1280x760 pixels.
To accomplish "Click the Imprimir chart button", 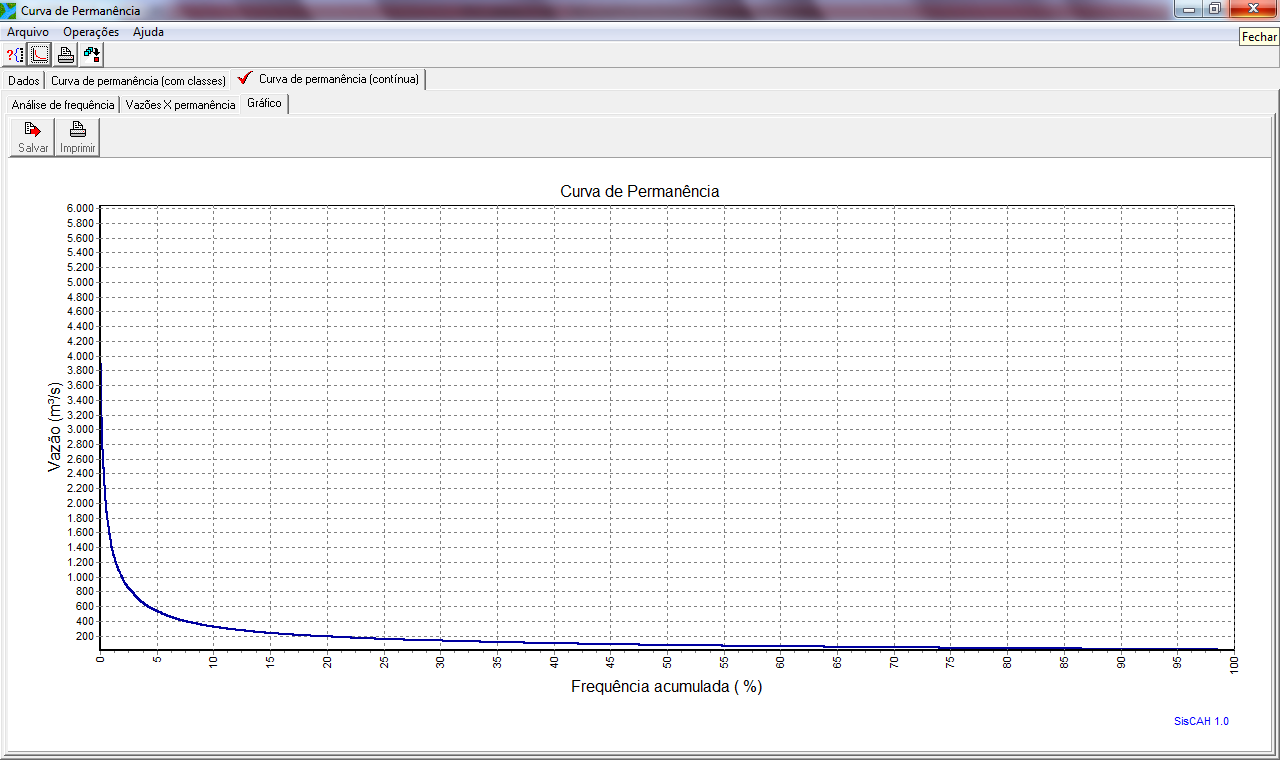I will pos(77,137).
